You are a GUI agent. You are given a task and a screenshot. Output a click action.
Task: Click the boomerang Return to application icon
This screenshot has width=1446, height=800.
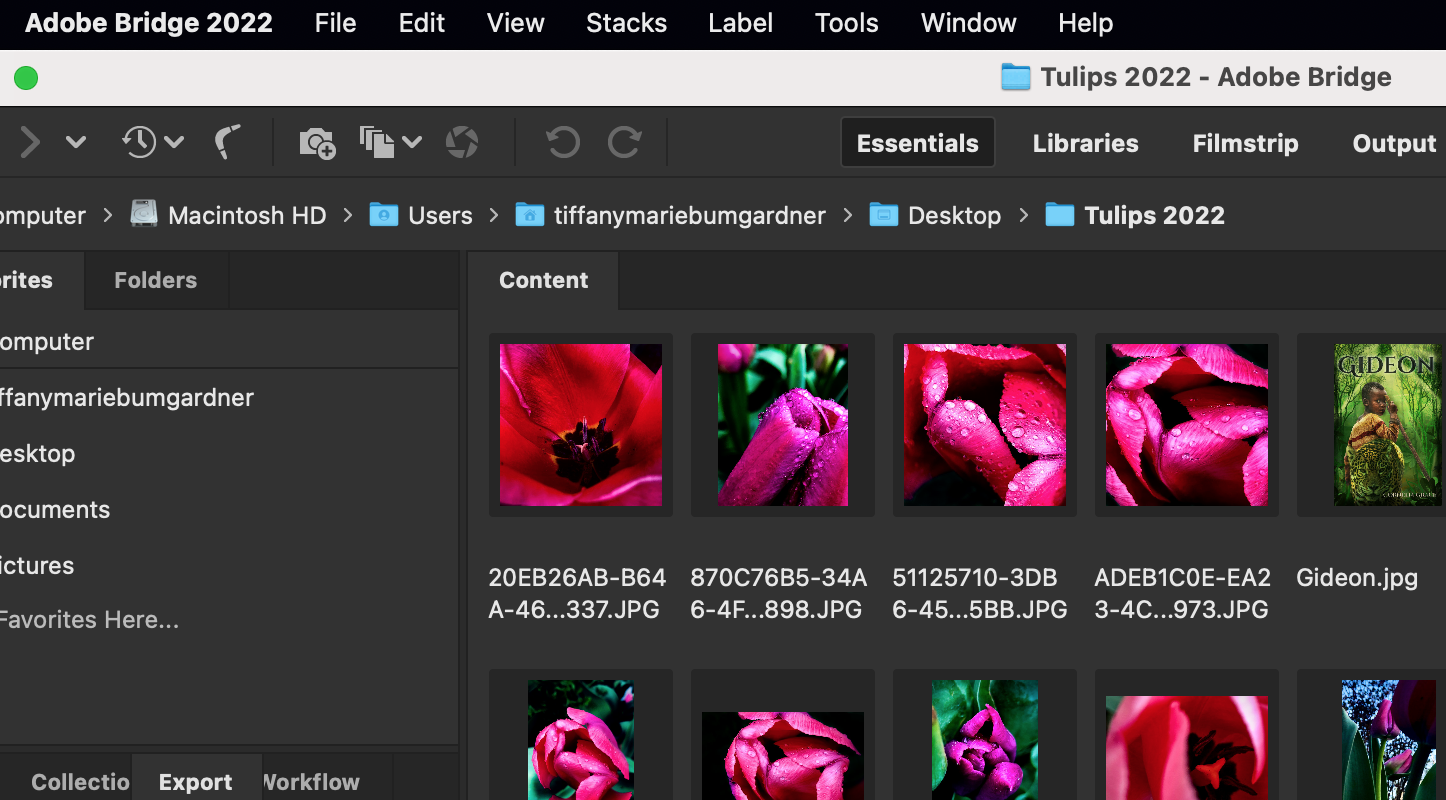click(228, 142)
